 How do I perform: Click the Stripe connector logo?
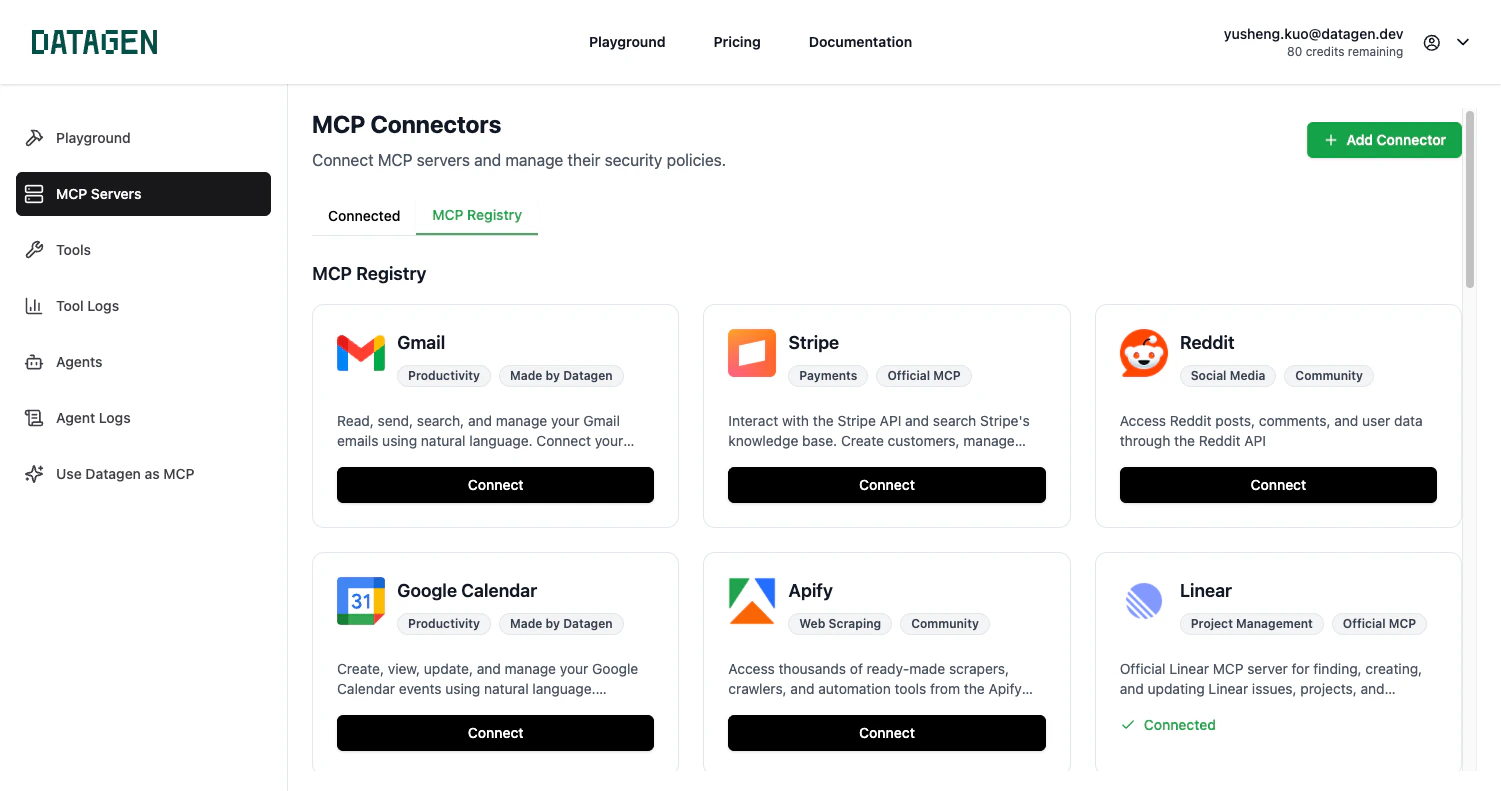click(751, 352)
